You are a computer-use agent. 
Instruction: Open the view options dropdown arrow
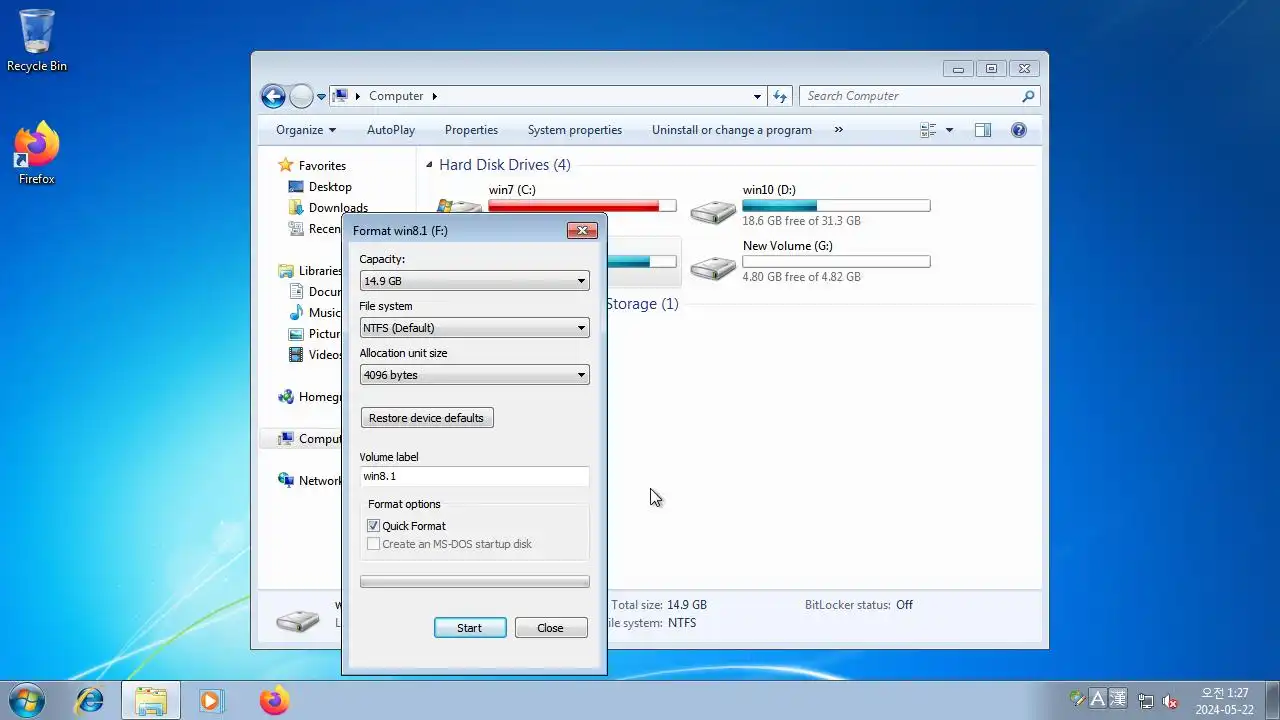(949, 130)
